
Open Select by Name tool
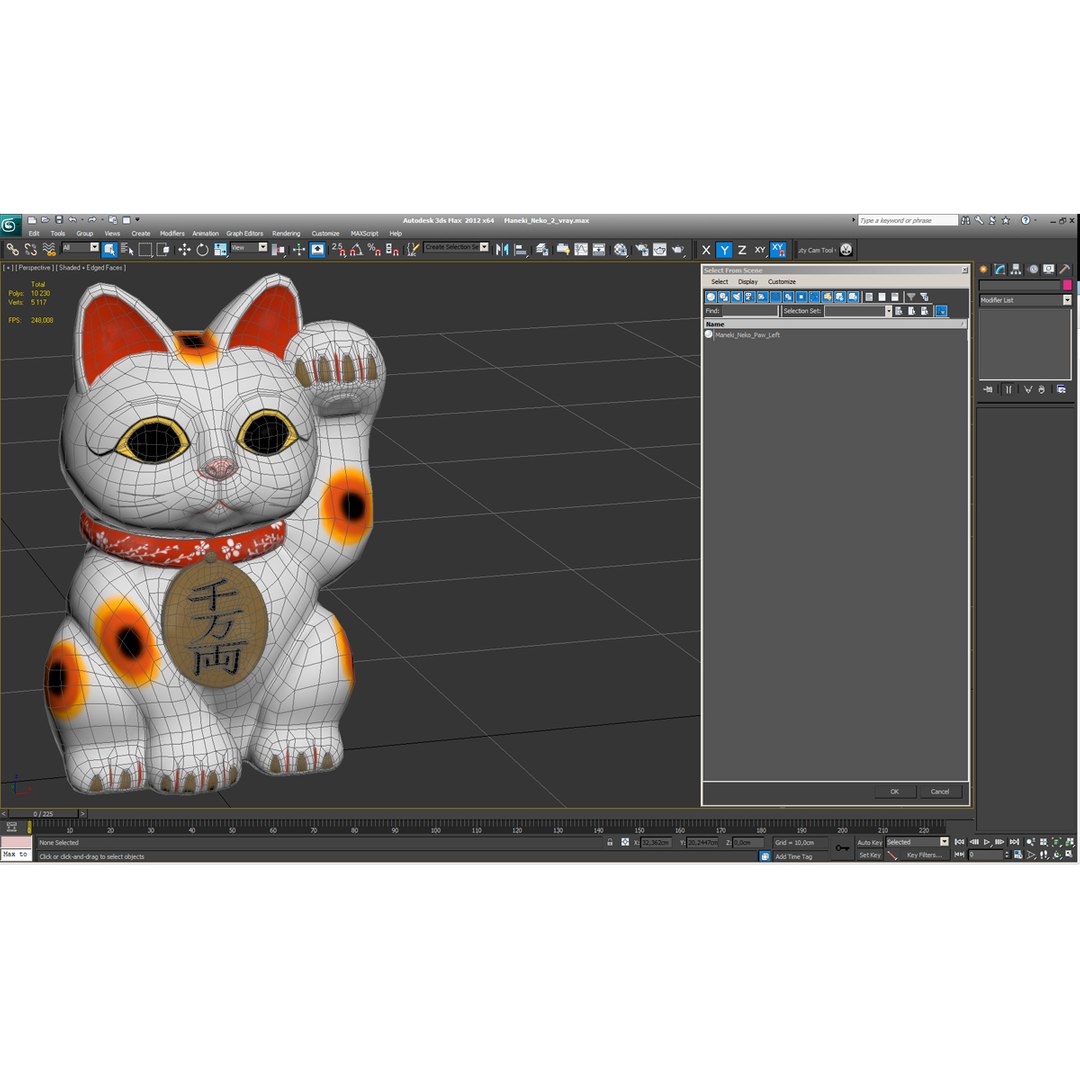pyautogui.click(x=127, y=249)
